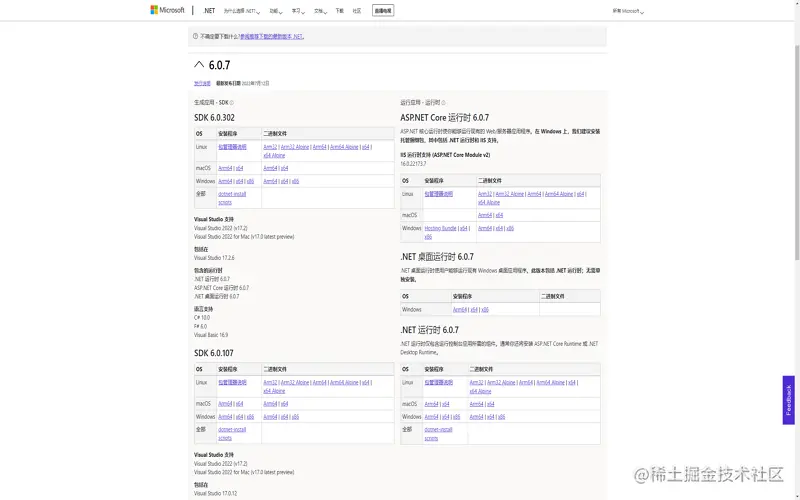This screenshot has width=800, height=500.
Task: Download Windows Arm64 binary for SDK 6.0.302
Action: (270, 181)
